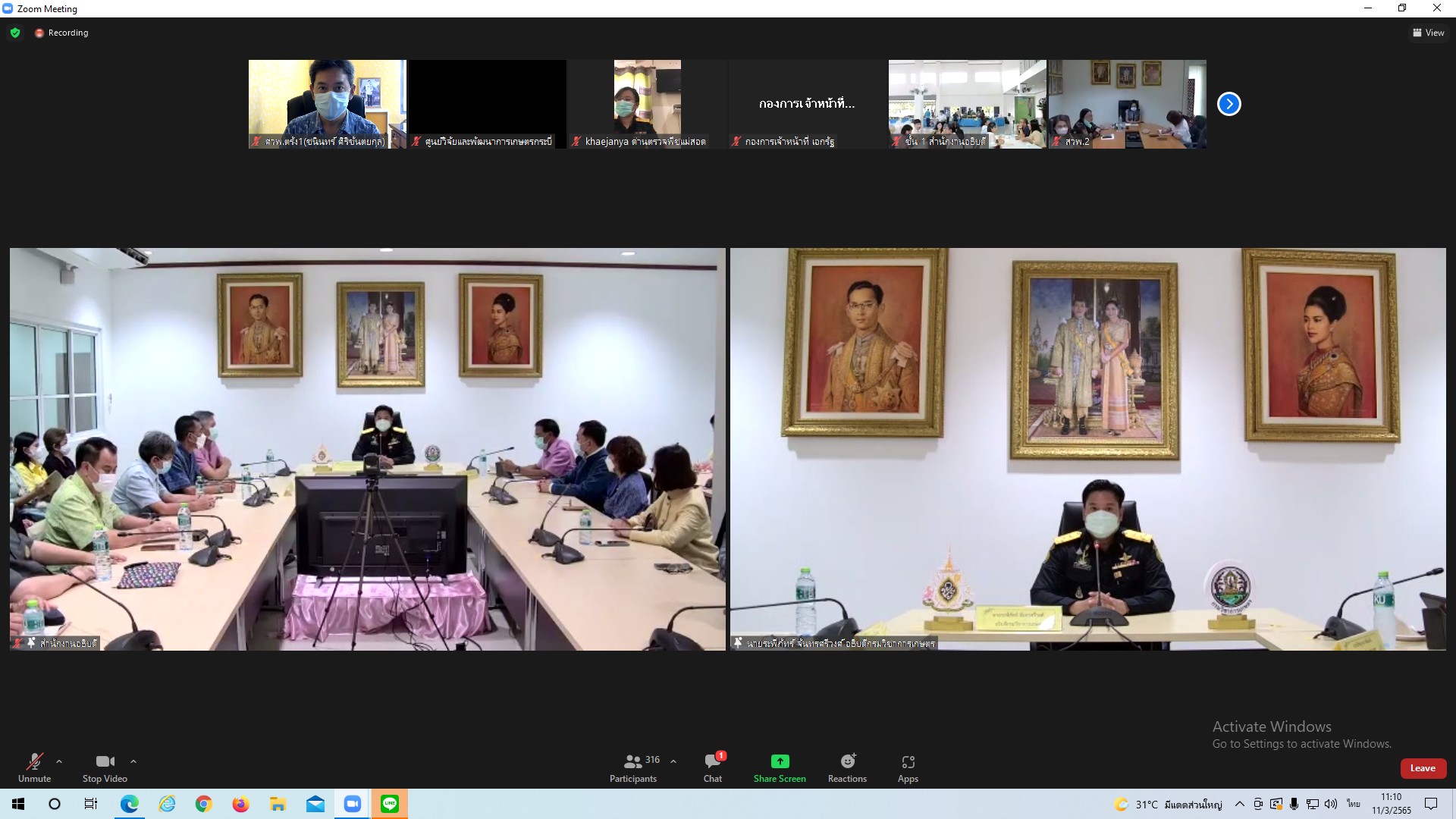Viewport: 1456px width, 819px height.
Task: Select the khaejanya participant thumbnail
Action: (648, 104)
